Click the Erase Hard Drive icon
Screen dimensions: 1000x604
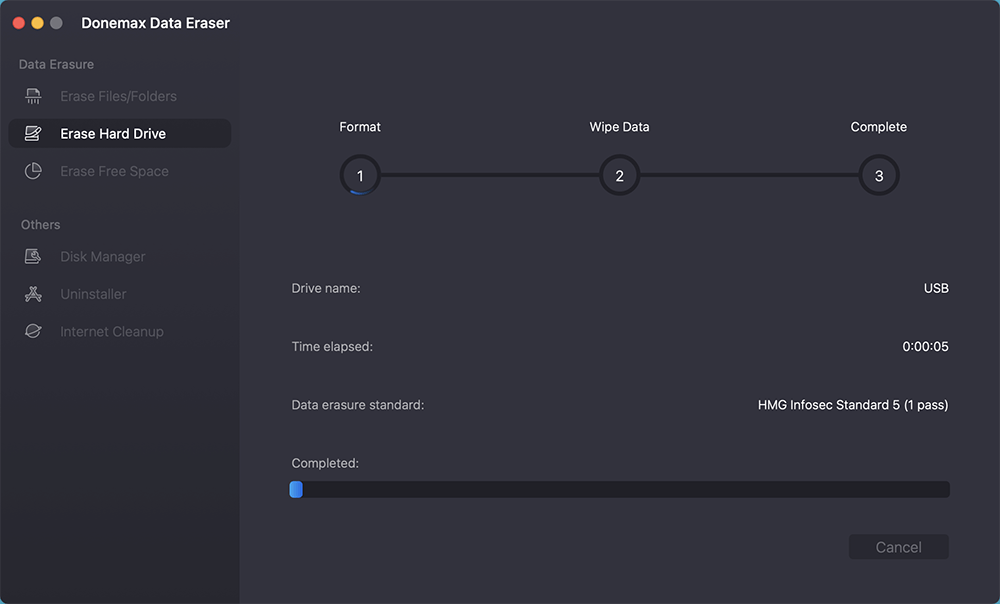[x=33, y=133]
